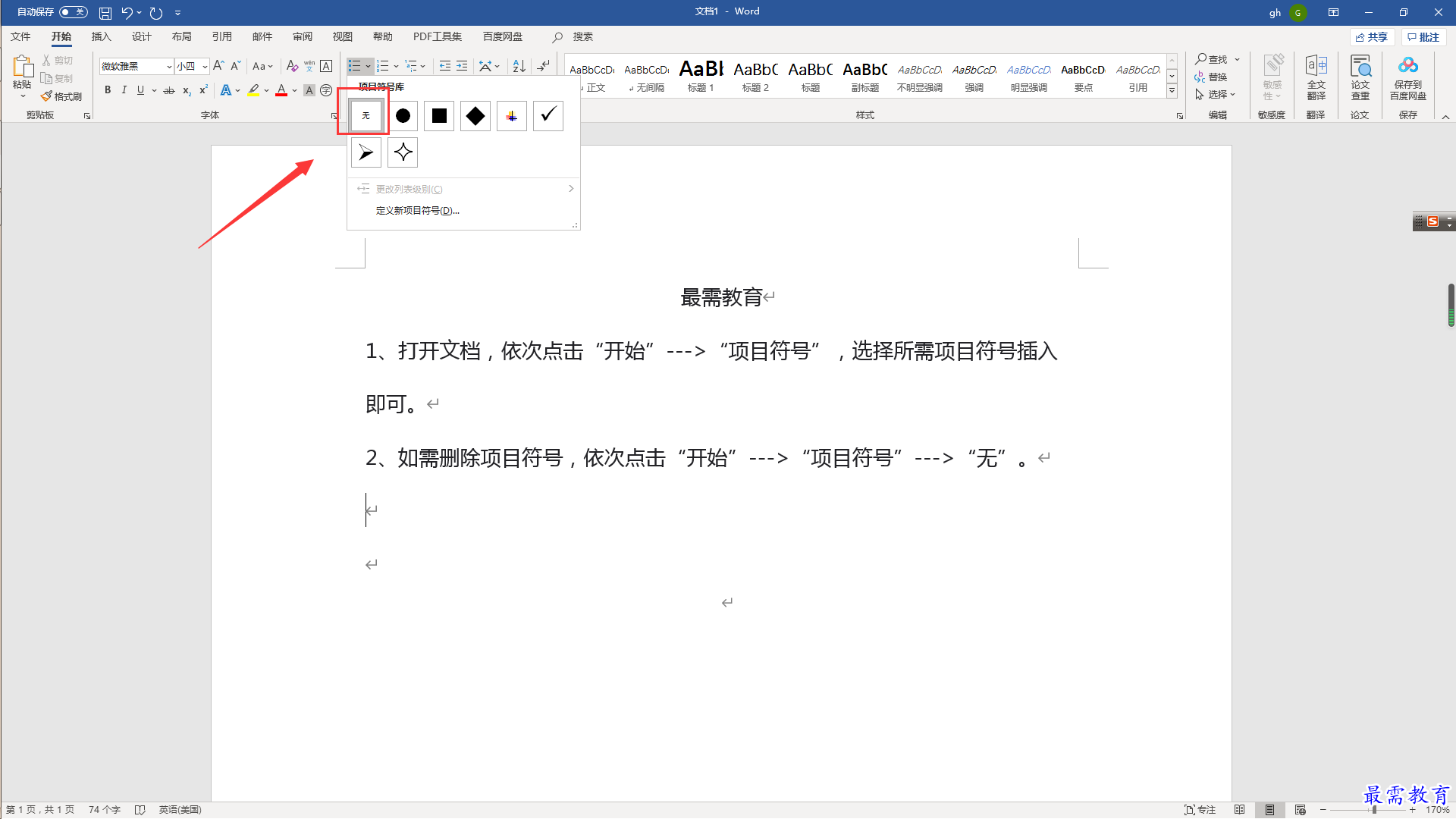Open the Font dialog launcher
This screenshot has width=1456, height=819.
(334, 116)
